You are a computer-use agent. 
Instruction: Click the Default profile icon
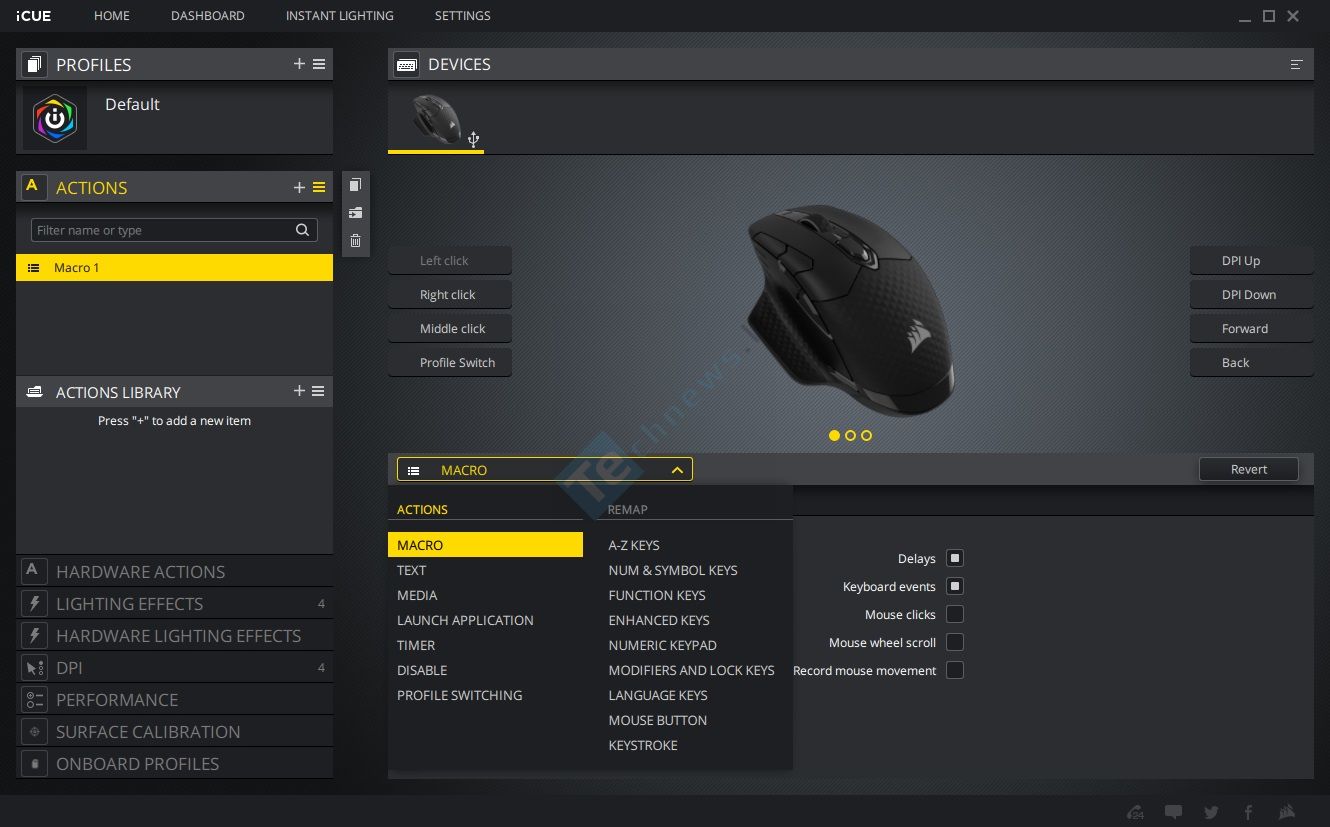tap(55, 118)
